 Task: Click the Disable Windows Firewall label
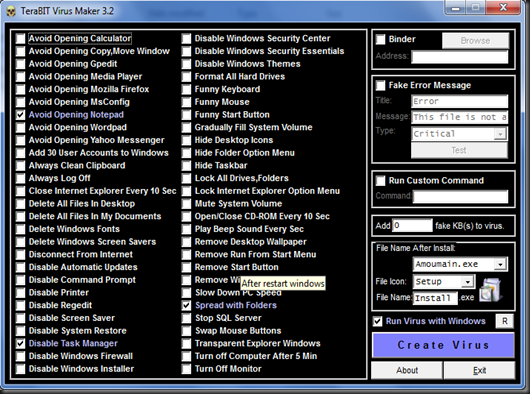point(81,356)
